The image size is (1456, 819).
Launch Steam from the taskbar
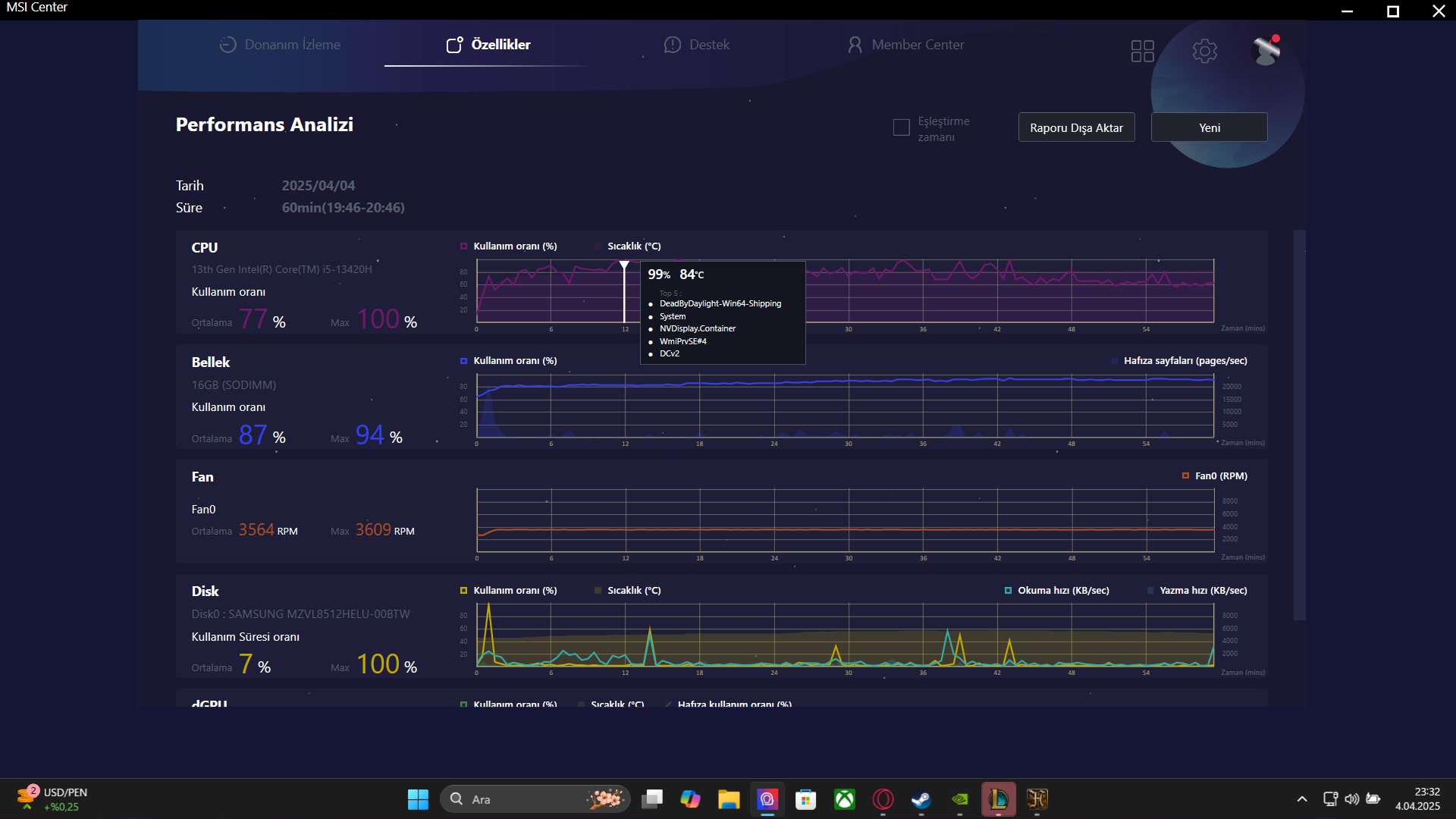point(921,799)
